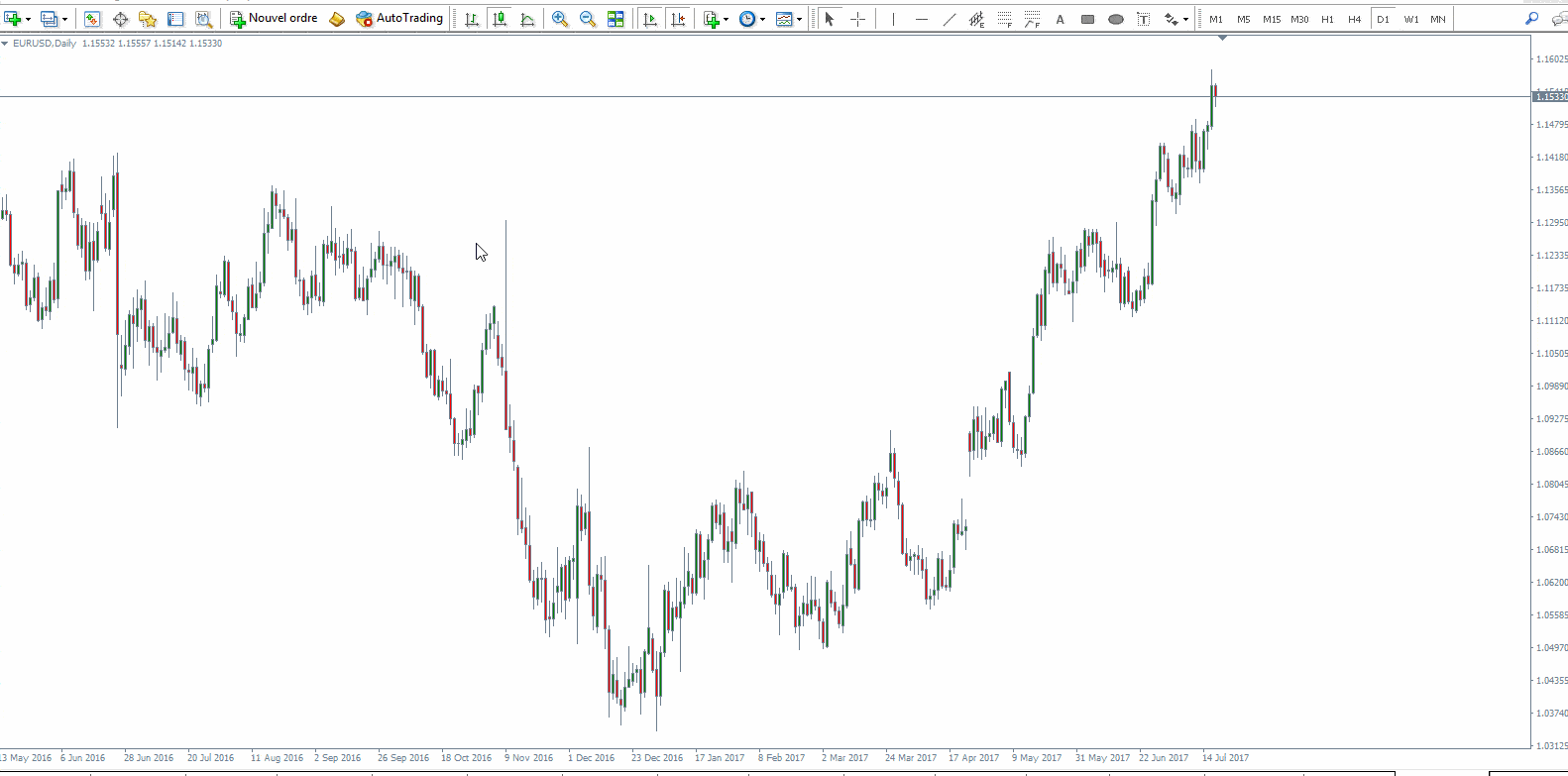This screenshot has width=1568, height=776.
Task: Toggle the Chart Shift option
Action: tap(678, 19)
